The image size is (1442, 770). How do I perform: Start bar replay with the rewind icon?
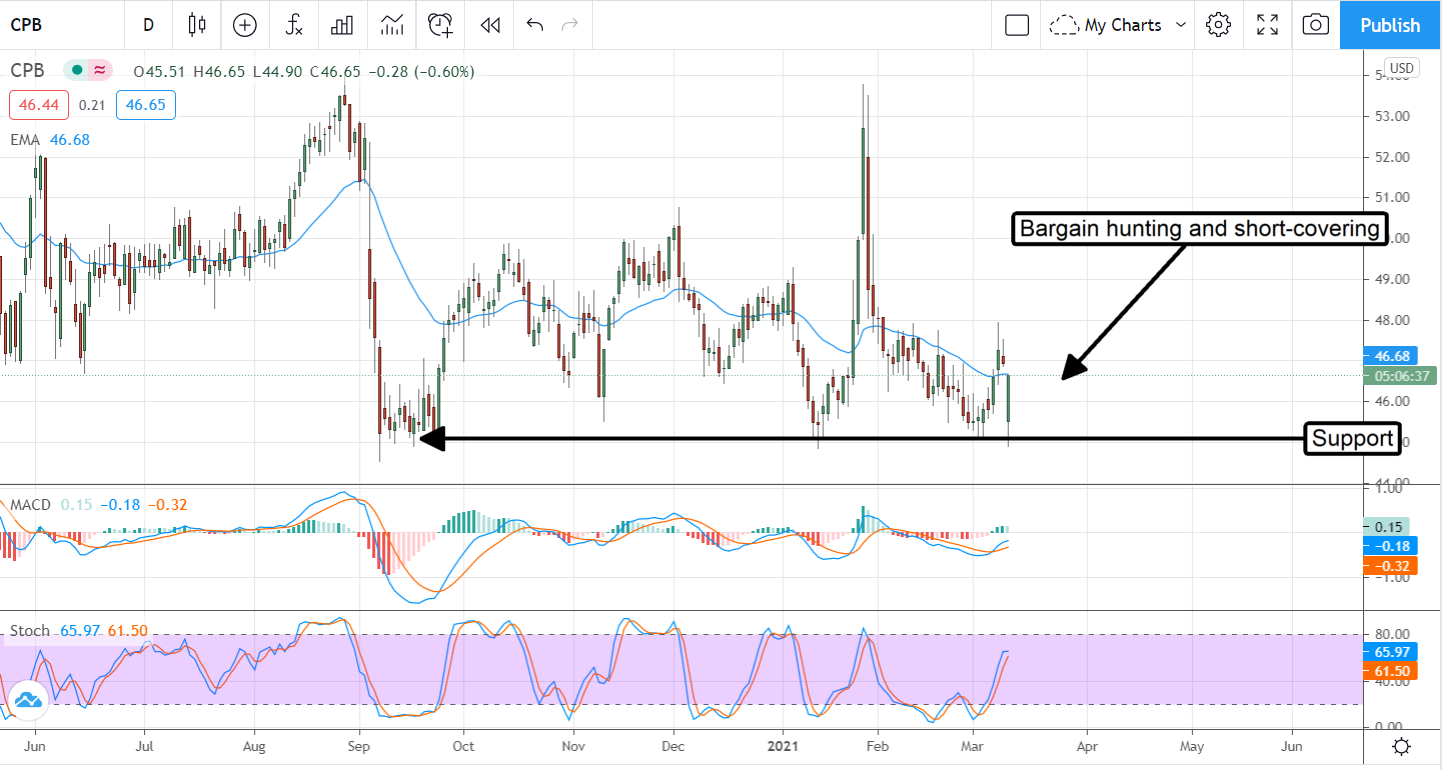pyautogui.click(x=490, y=25)
